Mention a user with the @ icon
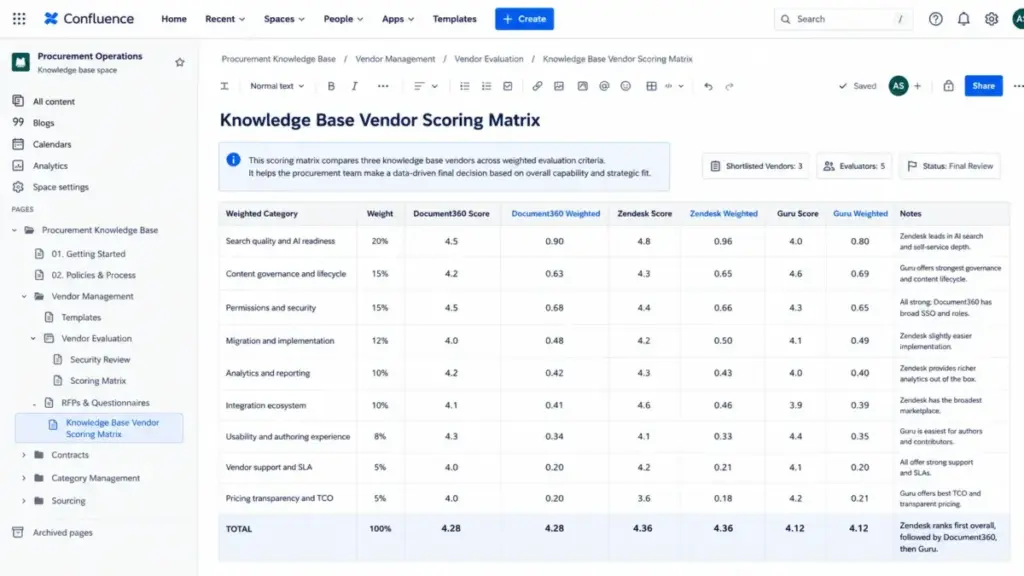Image resolution: width=1024 pixels, height=576 pixels. coord(604,86)
